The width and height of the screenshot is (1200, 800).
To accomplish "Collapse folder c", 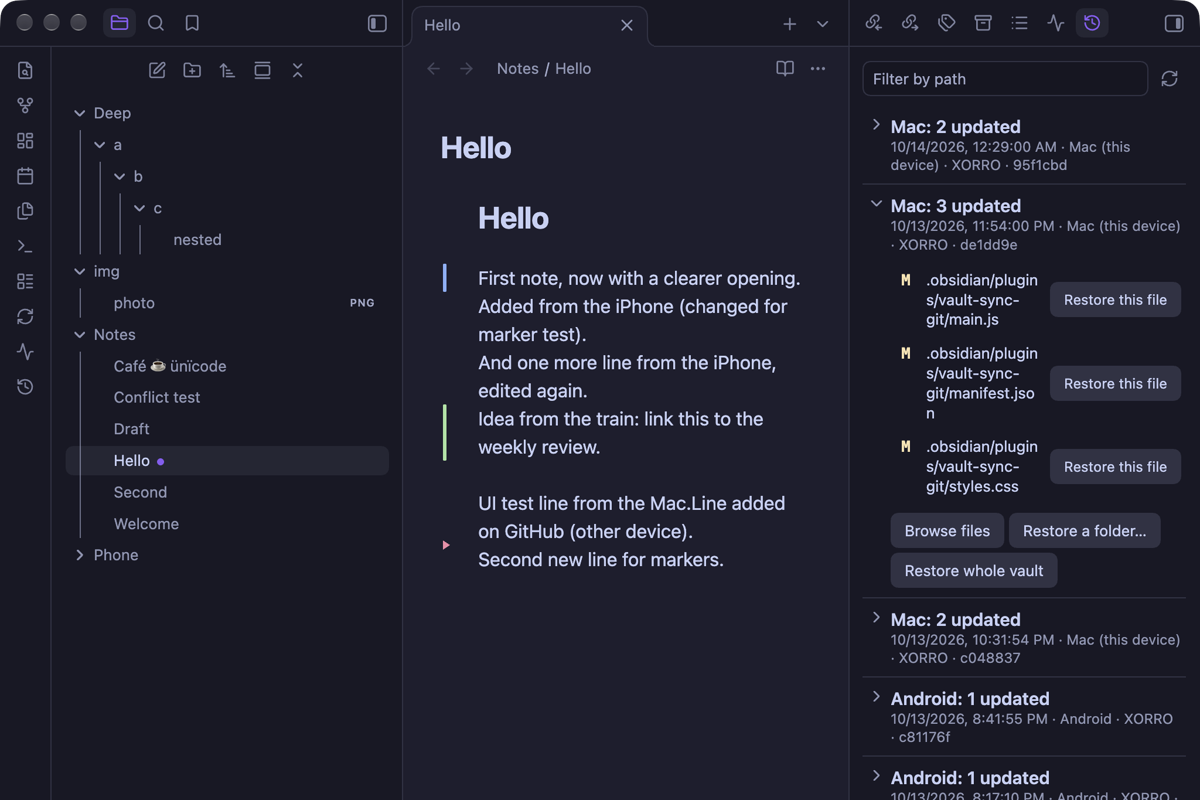I will click(140, 209).
